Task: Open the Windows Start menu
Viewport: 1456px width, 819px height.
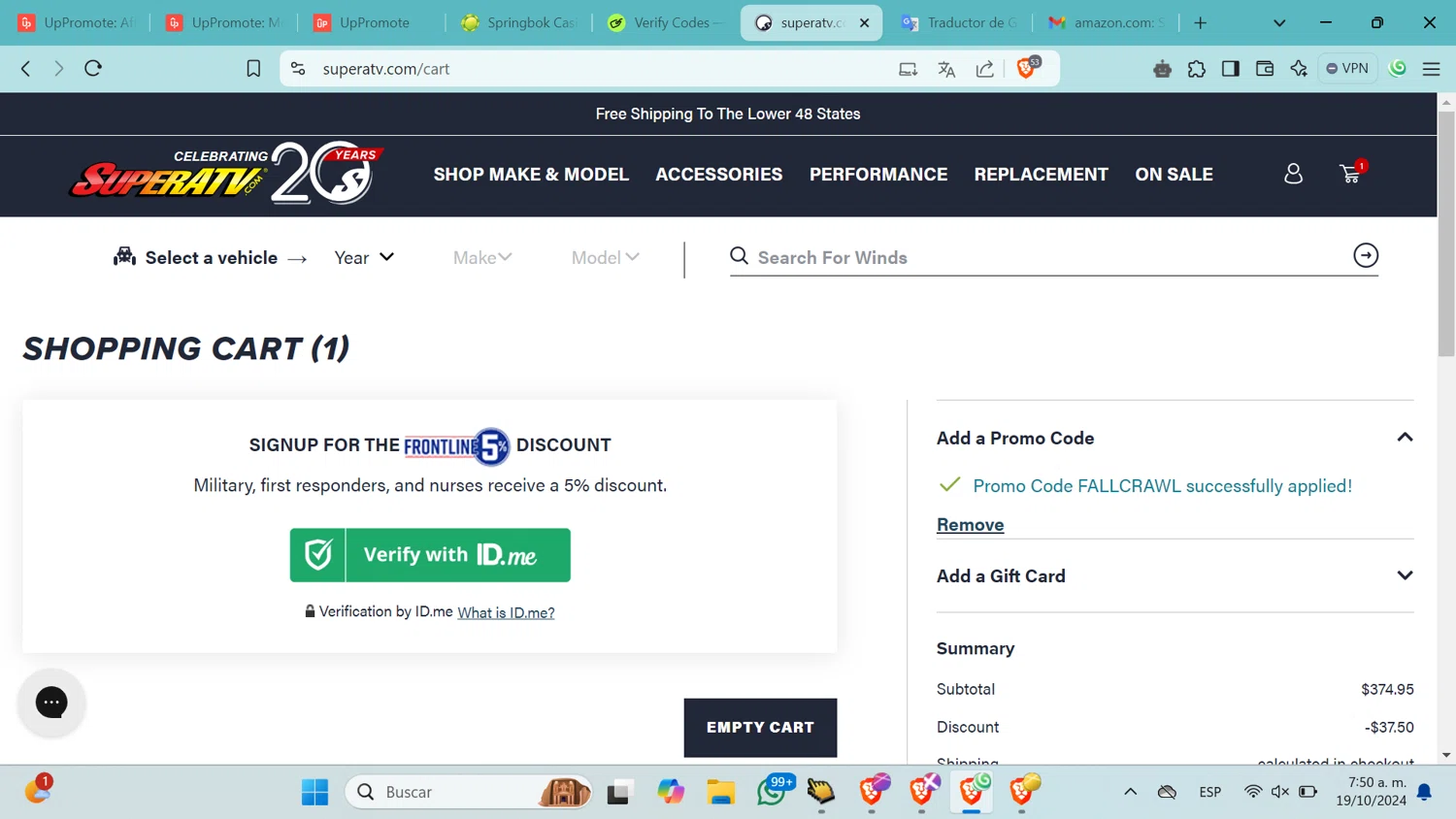Action: point(314,792)
